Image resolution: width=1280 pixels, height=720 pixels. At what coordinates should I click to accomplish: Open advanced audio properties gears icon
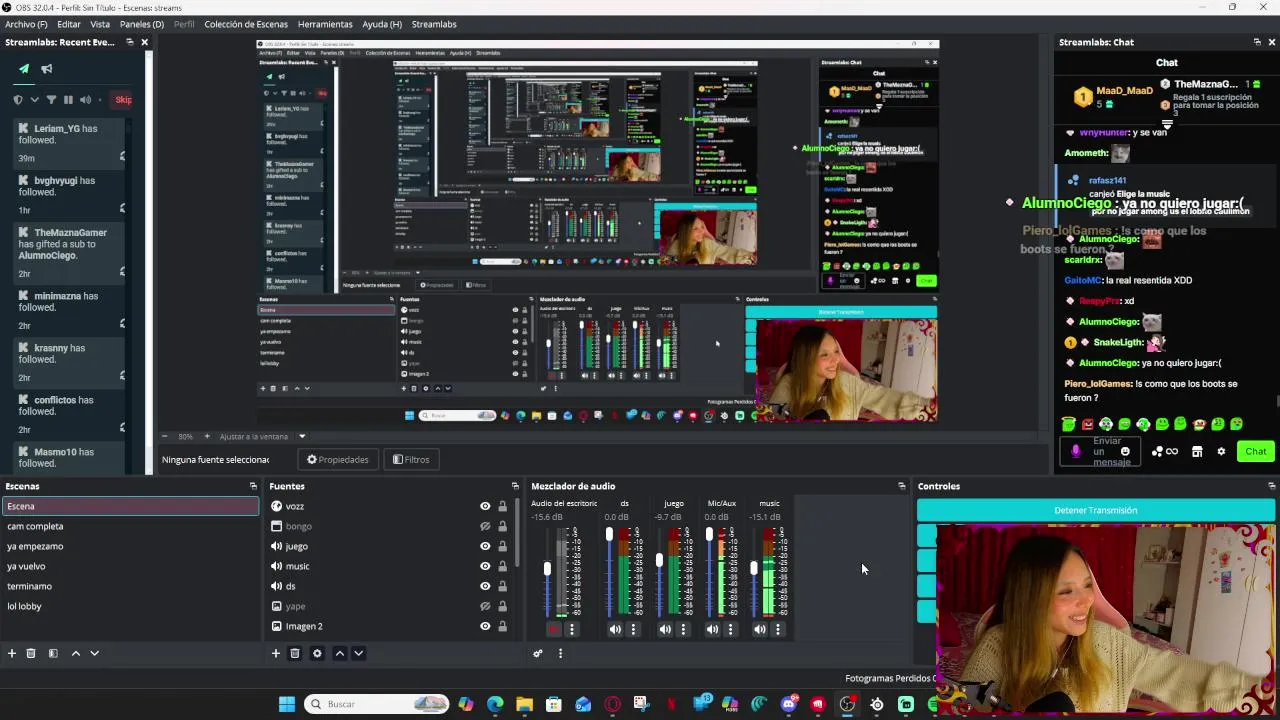(x=538, y=653)
